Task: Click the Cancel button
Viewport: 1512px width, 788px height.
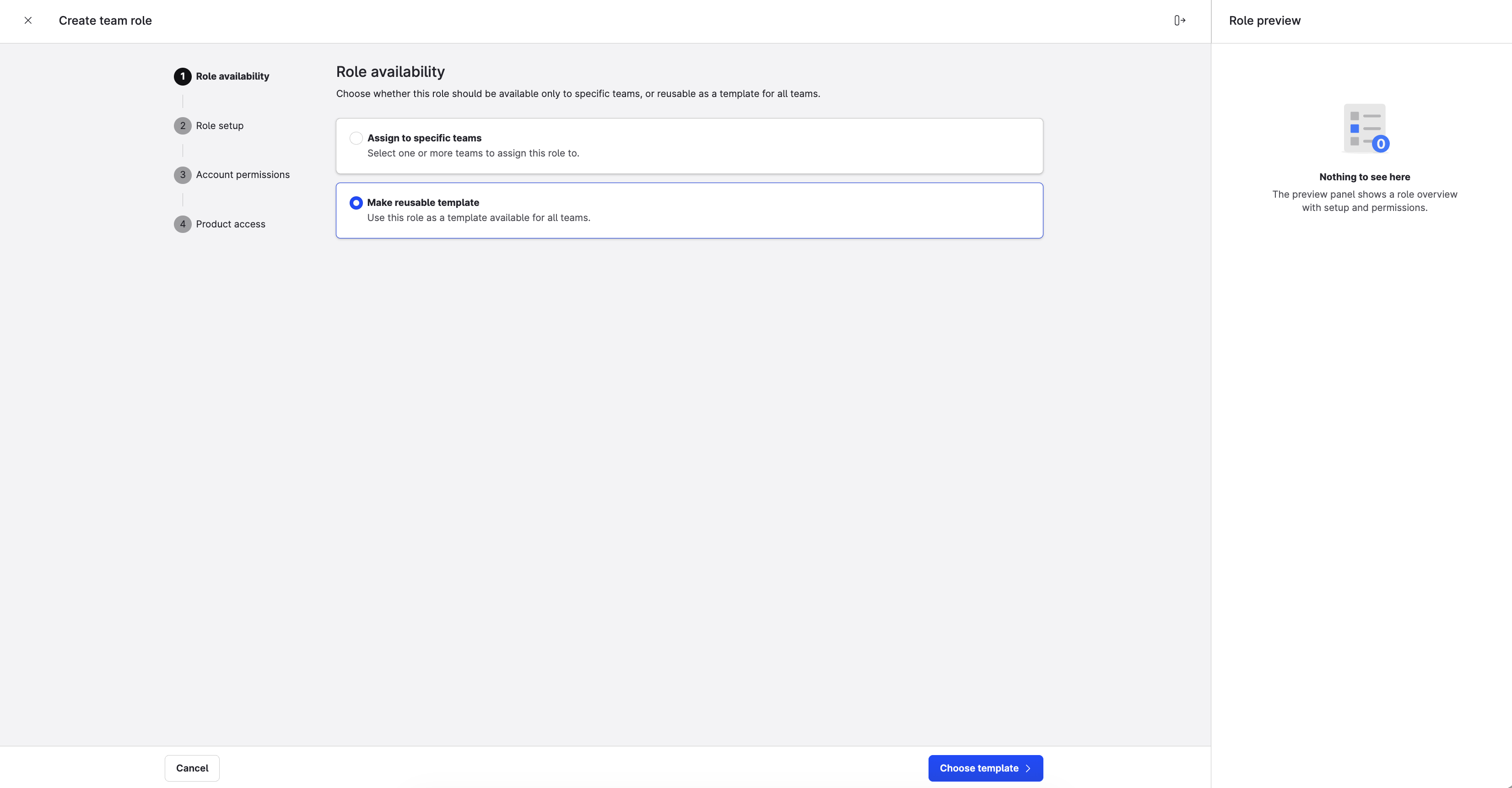Action: 192,768
